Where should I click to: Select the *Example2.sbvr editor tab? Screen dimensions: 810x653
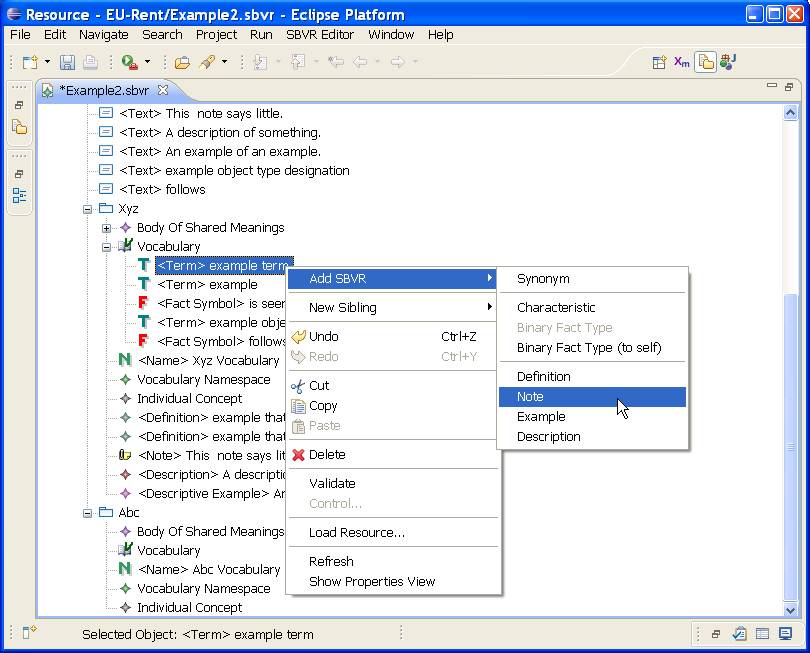105,90
